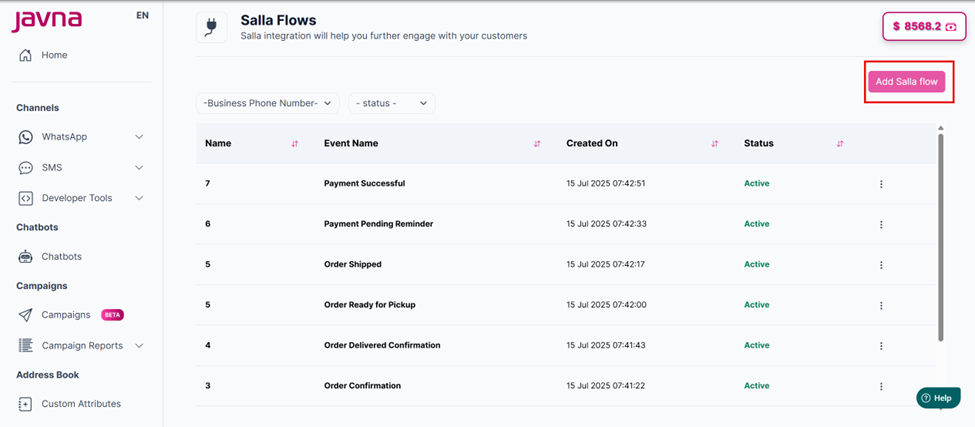Click the WhatsApp icon in sidebar
The image size is (975, 427).
[x=25, y=137]
